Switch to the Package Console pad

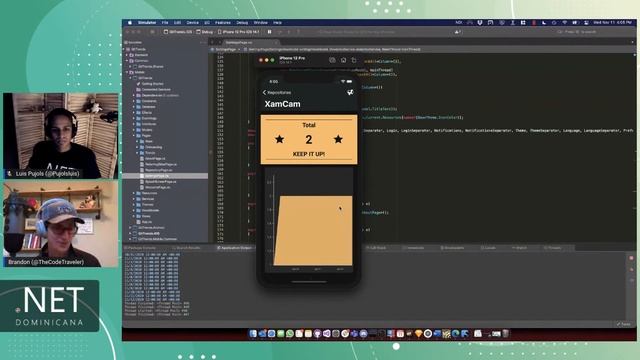(x=141, y=248)
